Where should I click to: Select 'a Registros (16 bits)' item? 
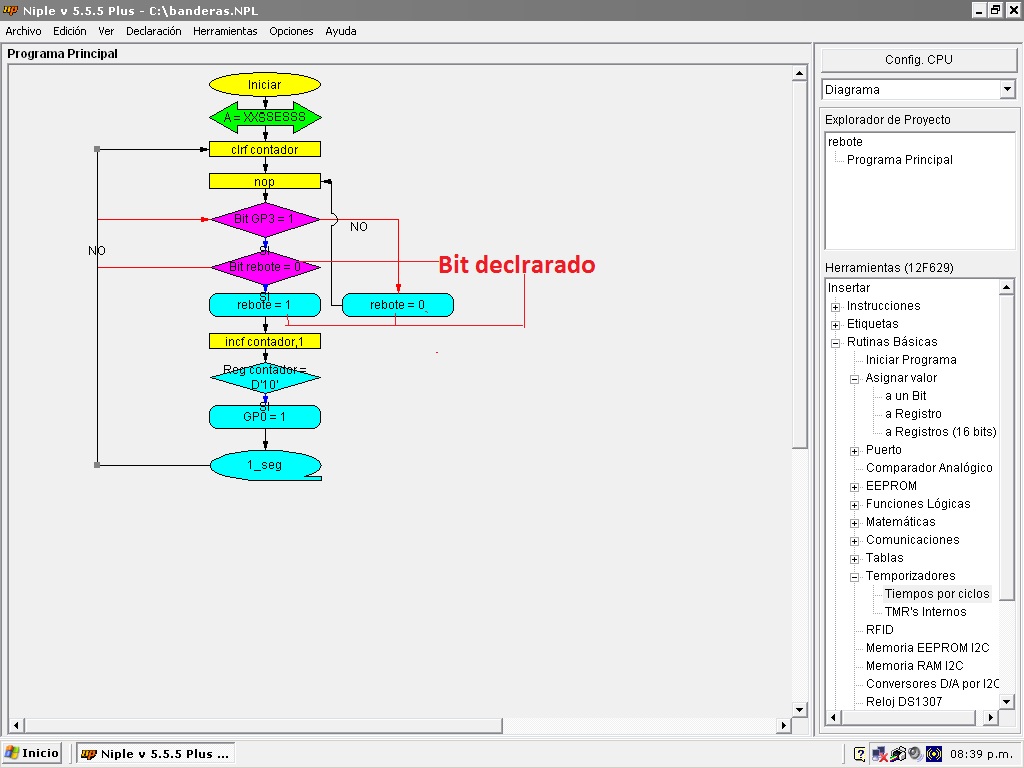[940, 432]
